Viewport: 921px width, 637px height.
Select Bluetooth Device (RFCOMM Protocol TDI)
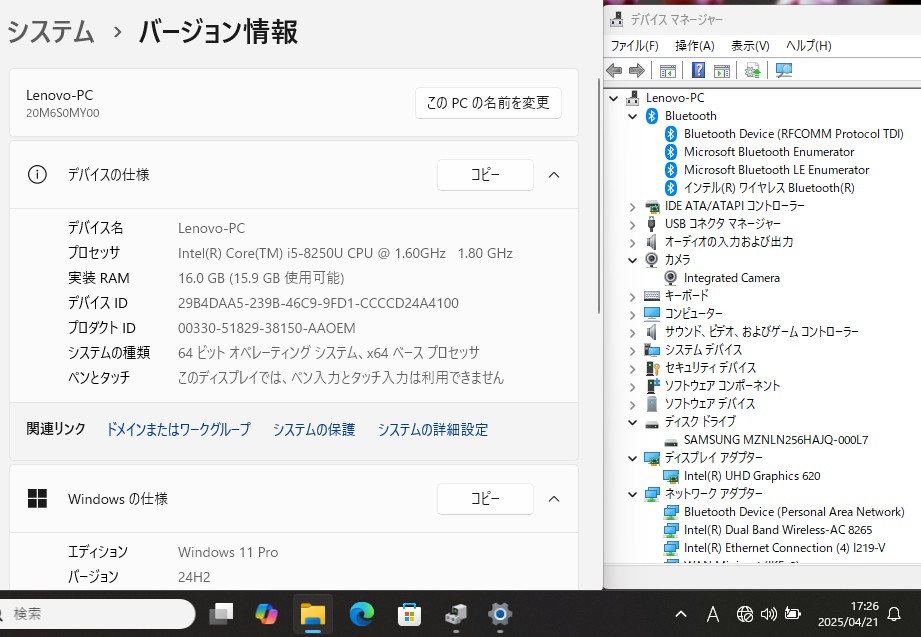click(x=793, y=134)
